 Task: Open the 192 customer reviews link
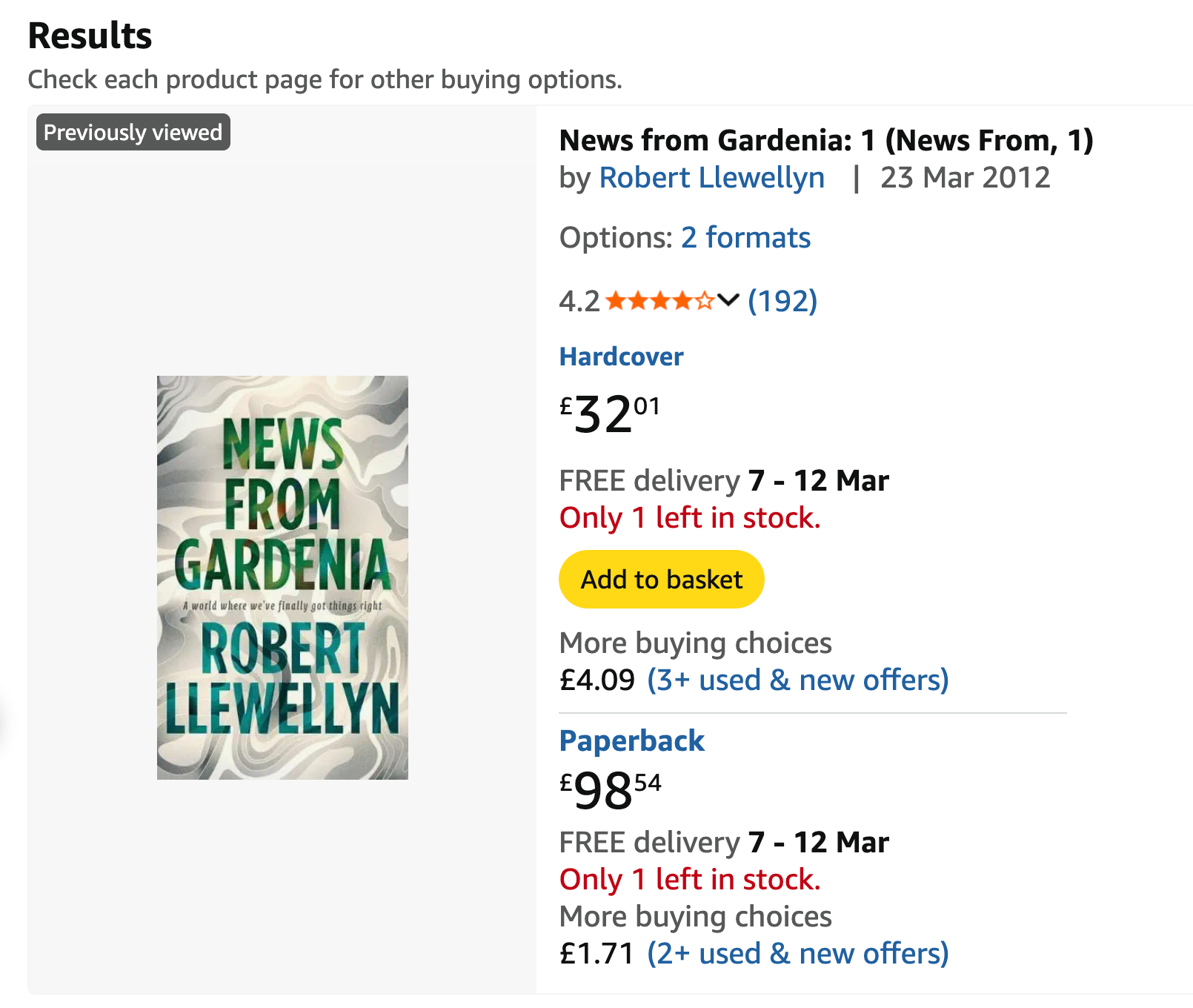782,301
